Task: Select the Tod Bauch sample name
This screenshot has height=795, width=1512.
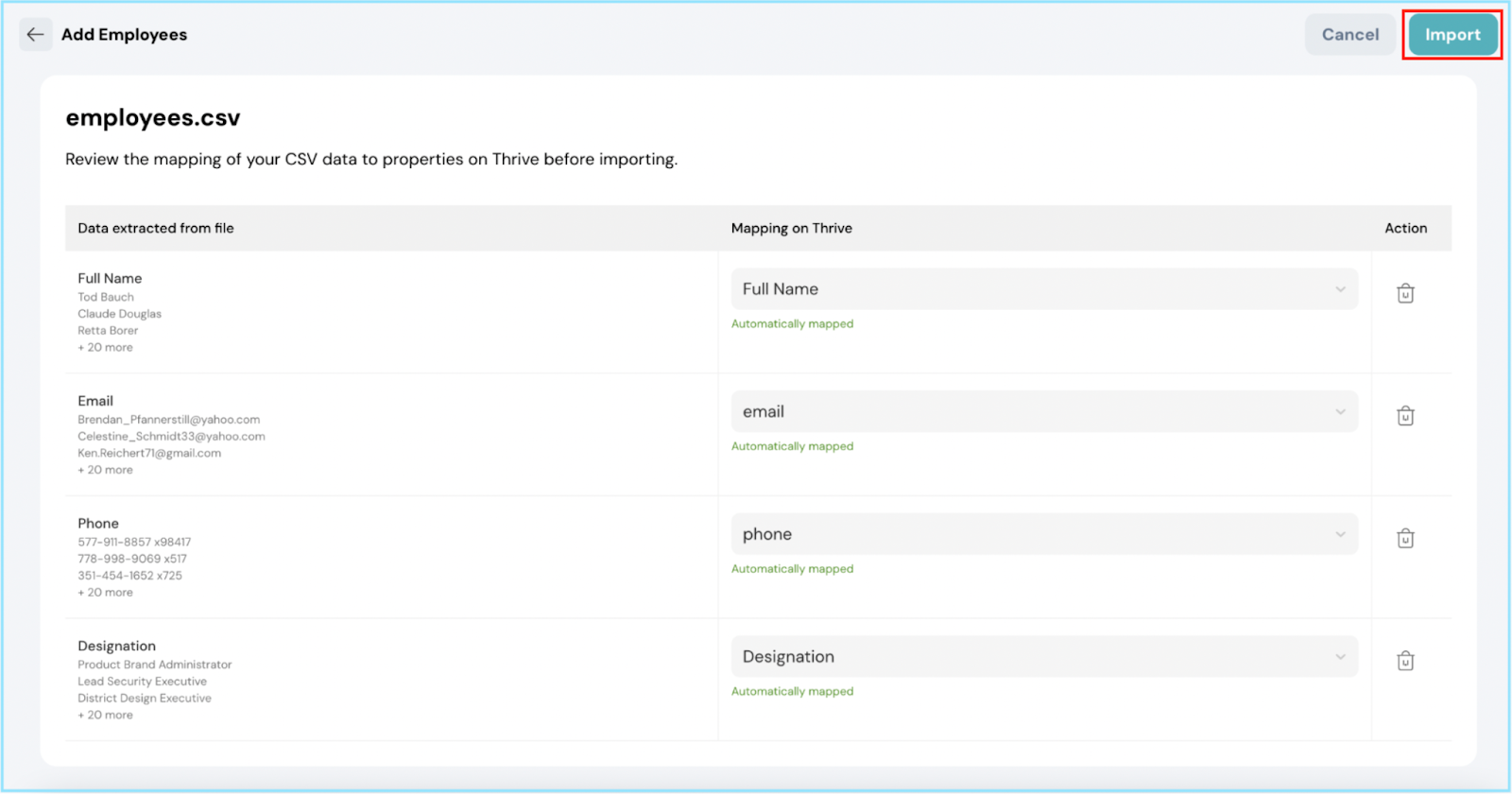Action: (x=106, y=297)
